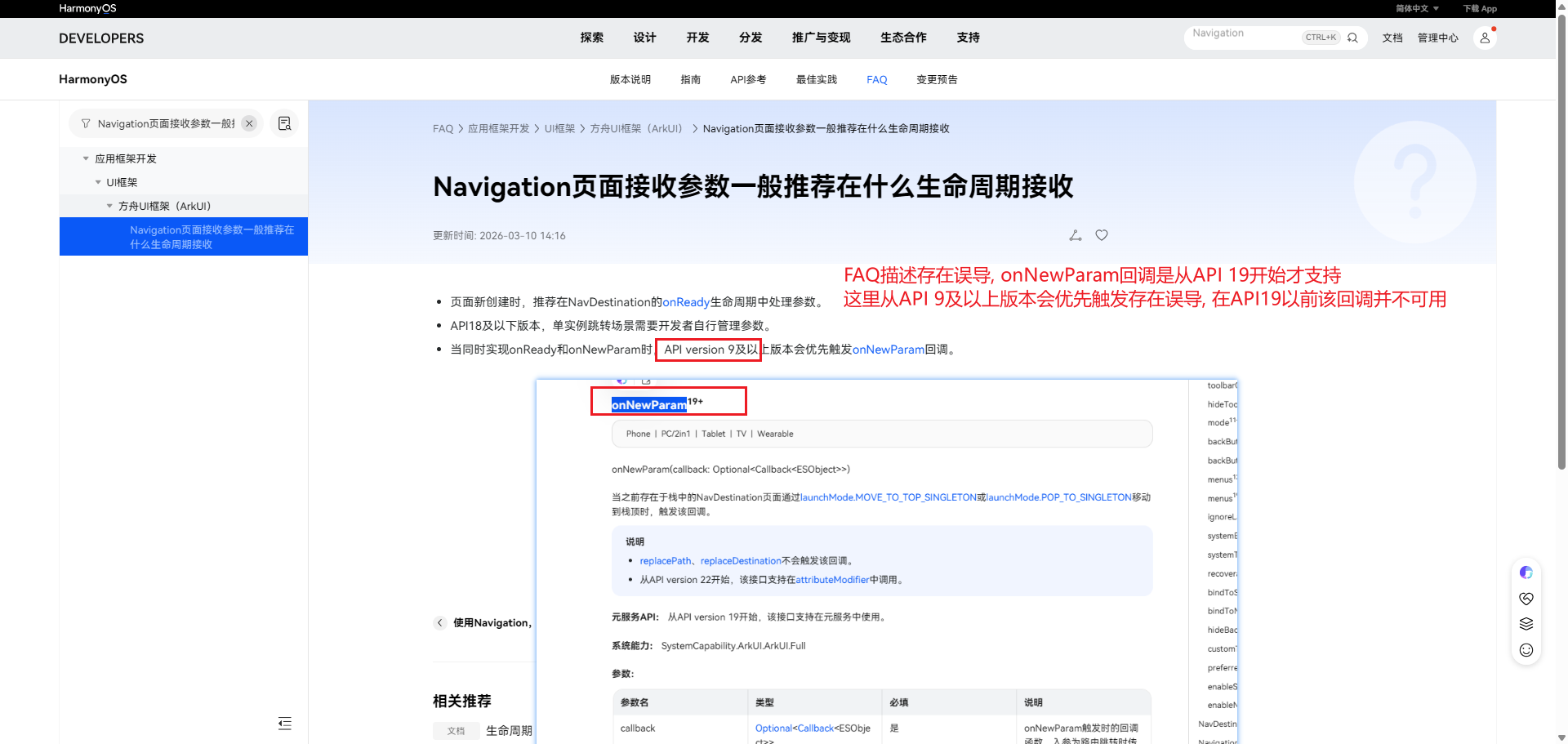The width and height of the screenshot is (1568, 744).
Task: Open the 简体中文 language dropdown
Action: tap(1417, 9)
